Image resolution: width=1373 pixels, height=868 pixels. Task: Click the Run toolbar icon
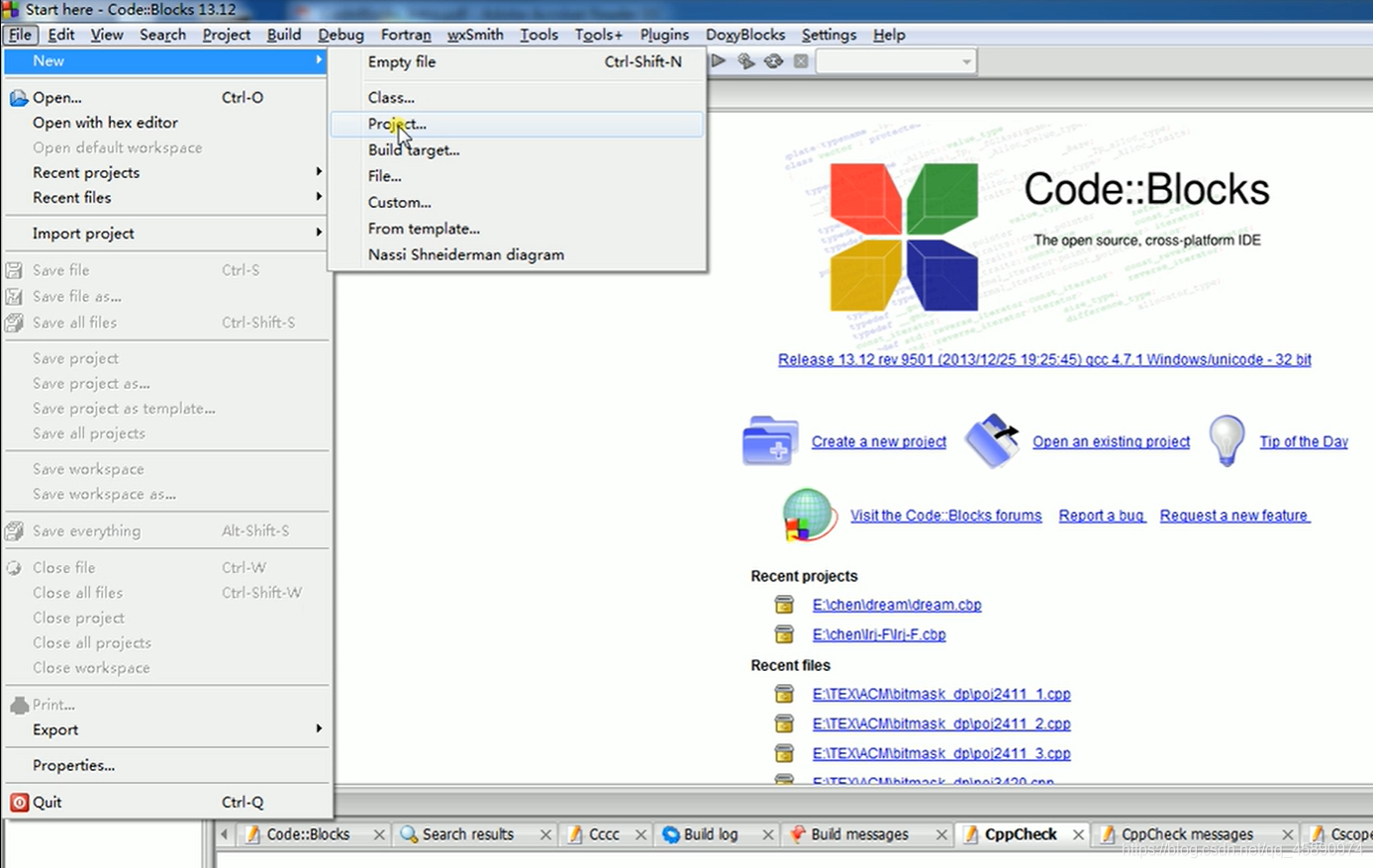coord(719,61)
